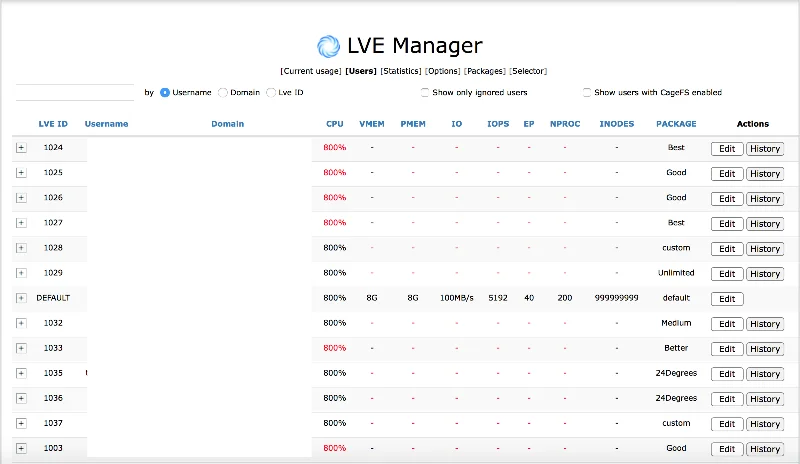Image resolution: width=800 pixels, height=464 pixels.
Task: Open the Current usage tab
Action: pos(311,71)
